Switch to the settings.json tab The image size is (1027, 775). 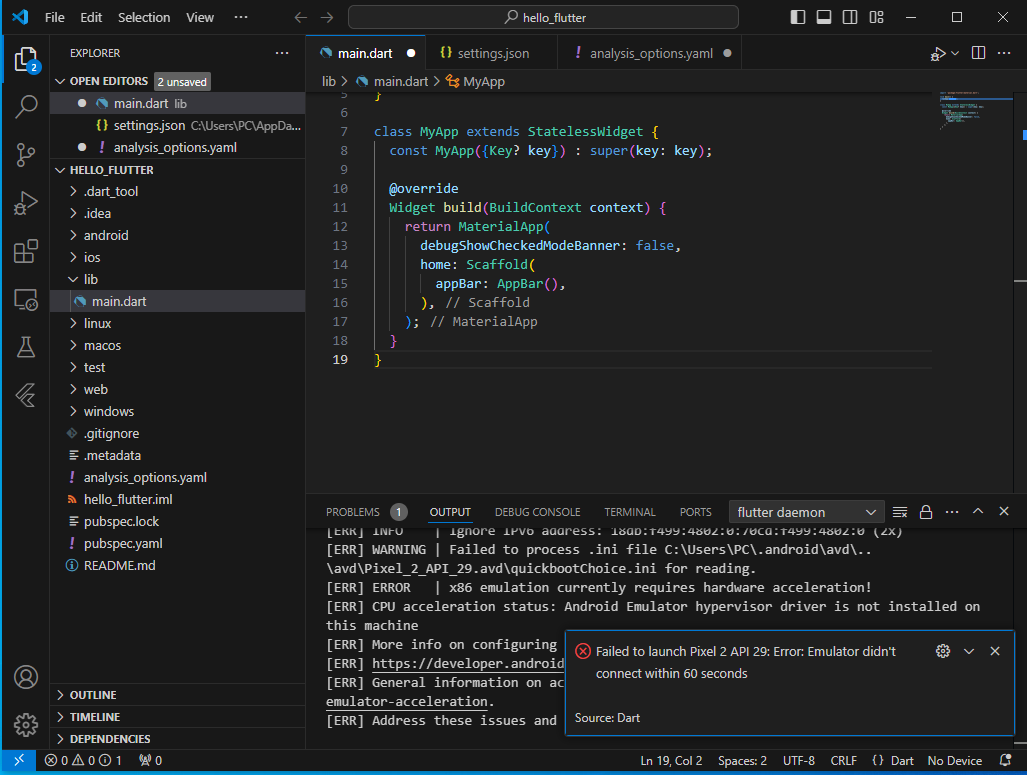491,53
